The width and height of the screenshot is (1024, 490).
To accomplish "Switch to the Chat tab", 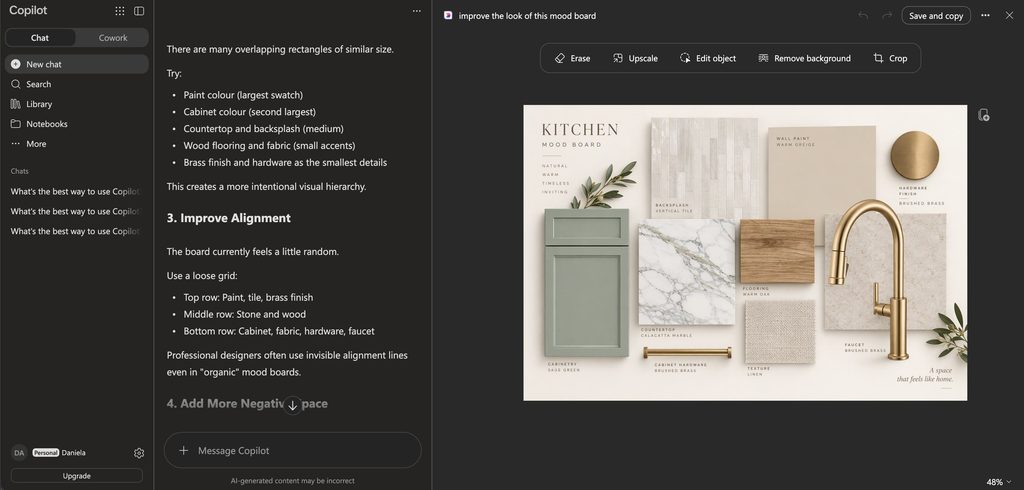I will pos(40,38).
